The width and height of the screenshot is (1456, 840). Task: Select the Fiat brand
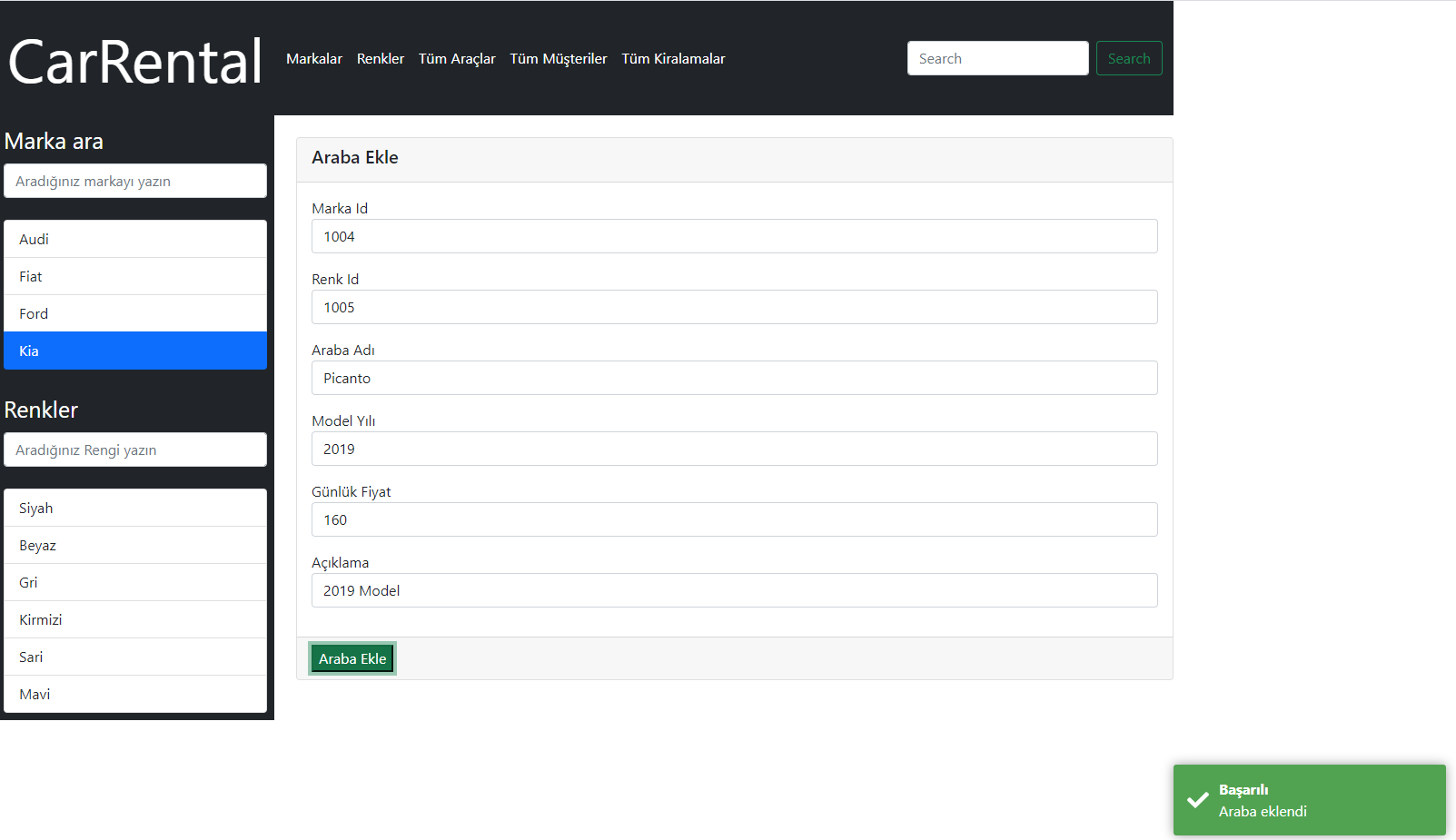pos(134,276)
